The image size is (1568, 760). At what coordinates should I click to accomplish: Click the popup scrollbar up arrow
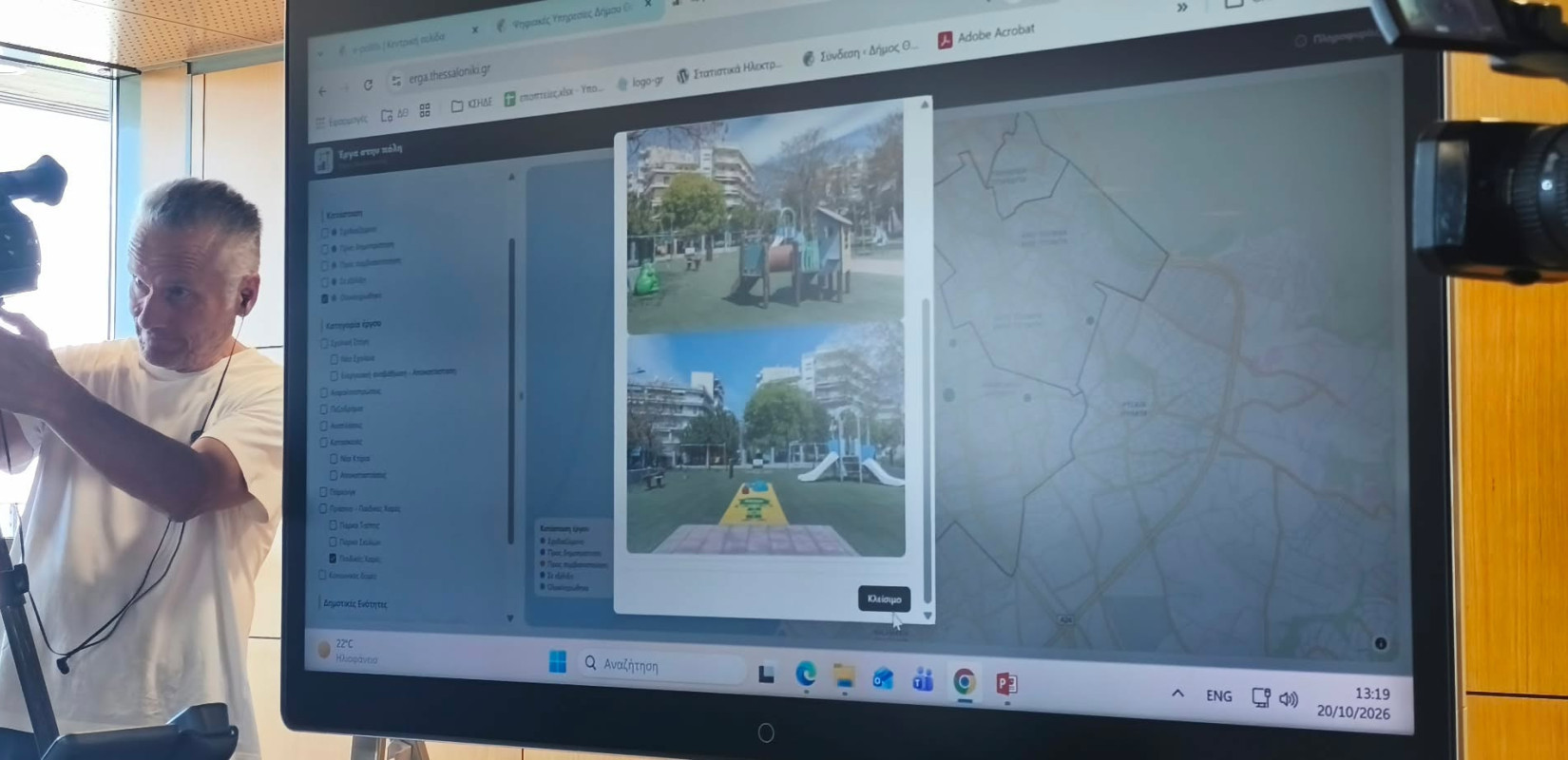pyautogui.click(x=925, y=104)
